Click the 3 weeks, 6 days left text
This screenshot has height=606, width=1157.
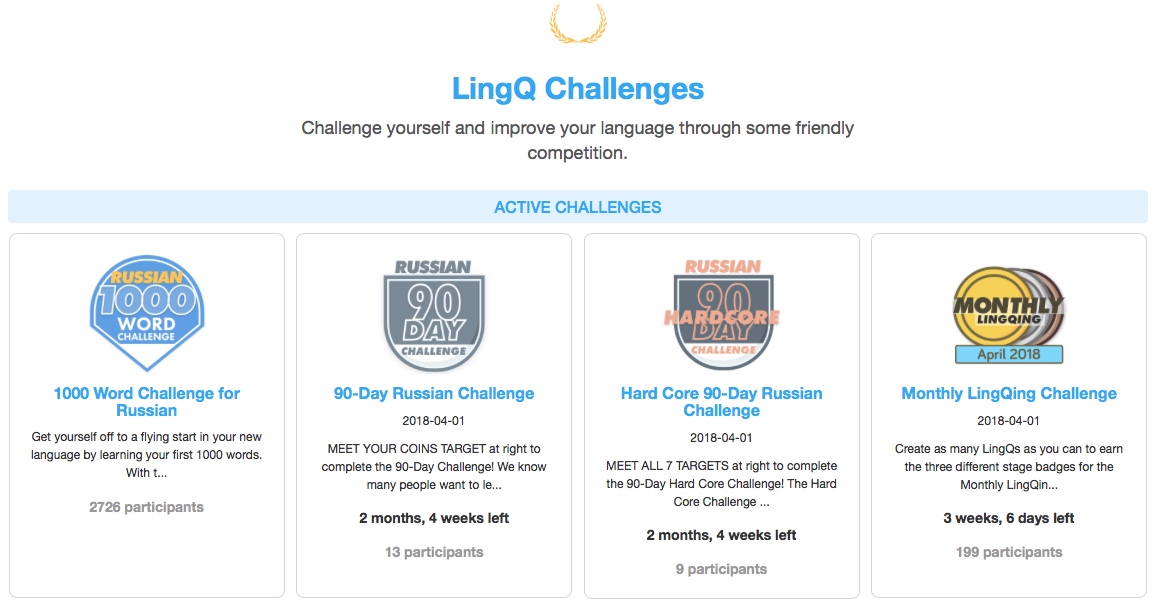tap(1009, 518)
